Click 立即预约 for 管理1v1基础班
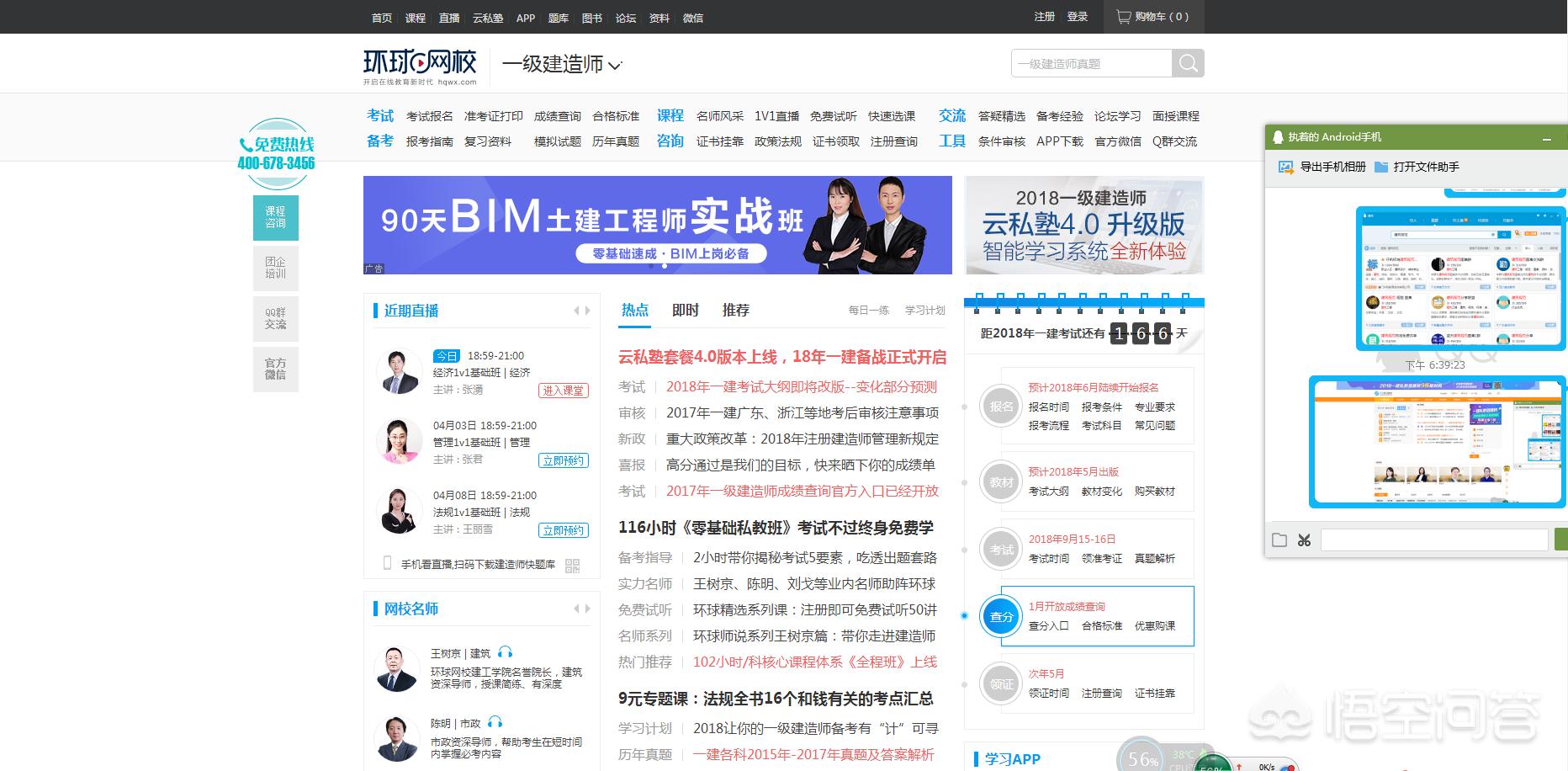 click(x=563, y=460)
